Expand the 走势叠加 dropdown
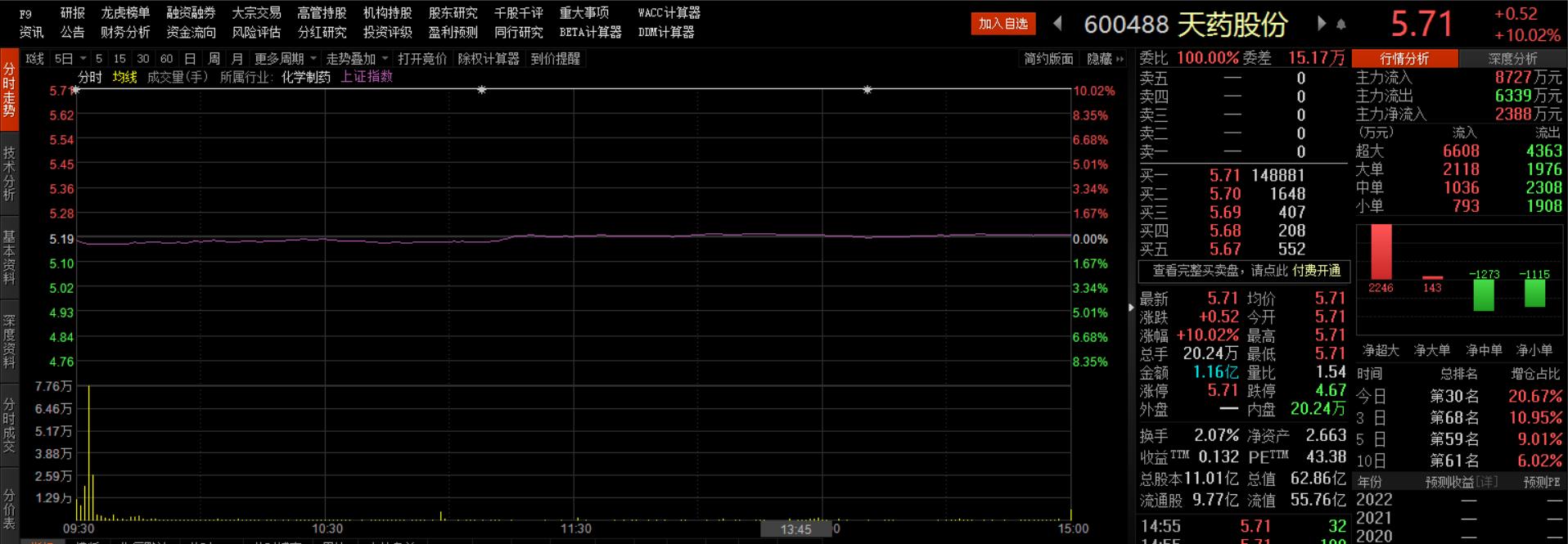The height and width of the screenshot is (544, 1568). [385, 59]
